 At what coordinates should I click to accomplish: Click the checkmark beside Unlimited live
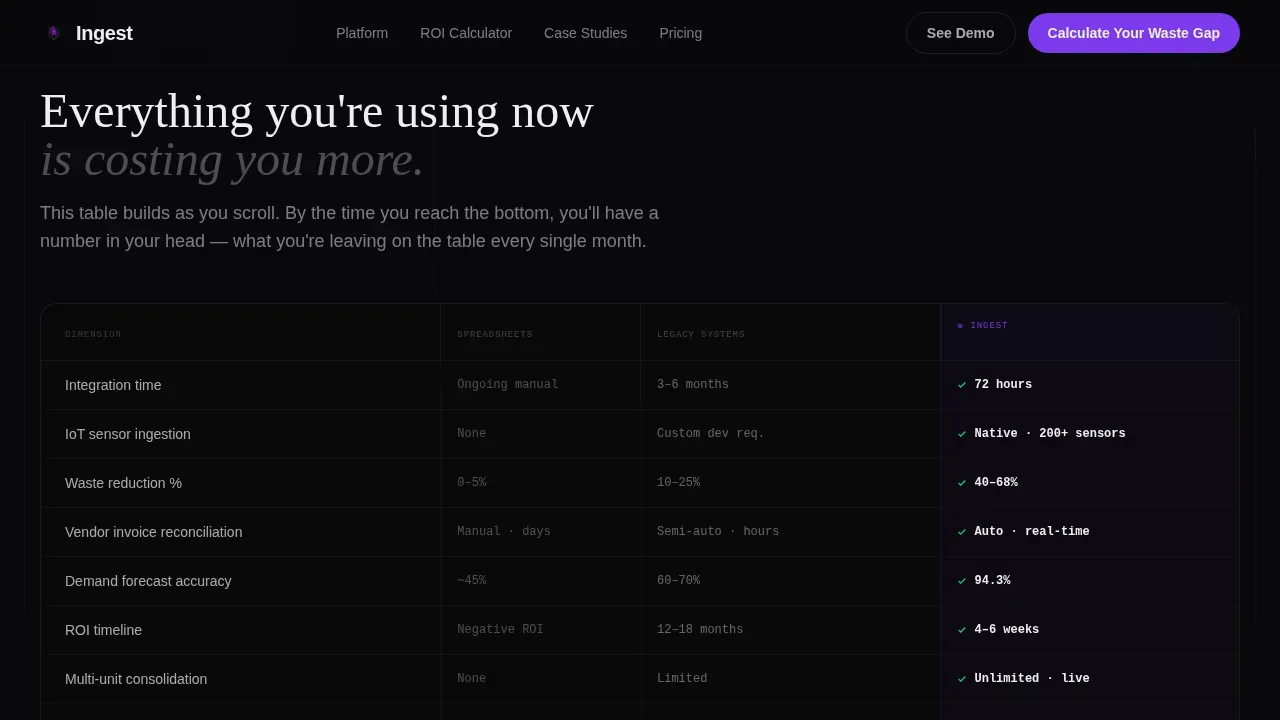pos(962,679)
